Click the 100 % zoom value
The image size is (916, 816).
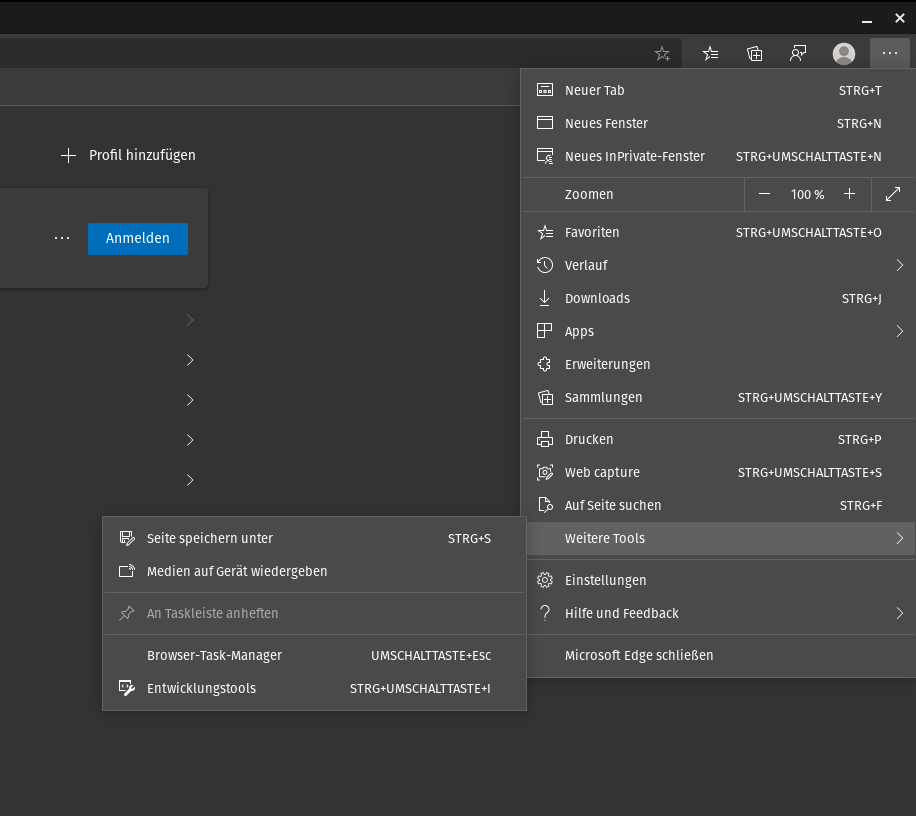pos(807,195)
